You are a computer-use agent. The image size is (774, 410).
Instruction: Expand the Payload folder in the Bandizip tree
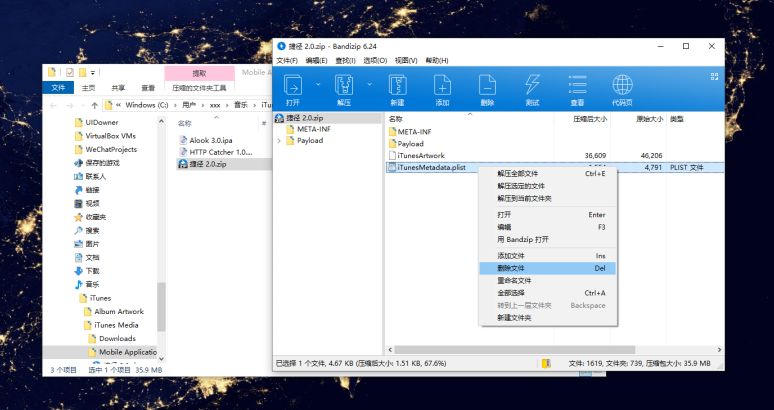coord(279,141)
